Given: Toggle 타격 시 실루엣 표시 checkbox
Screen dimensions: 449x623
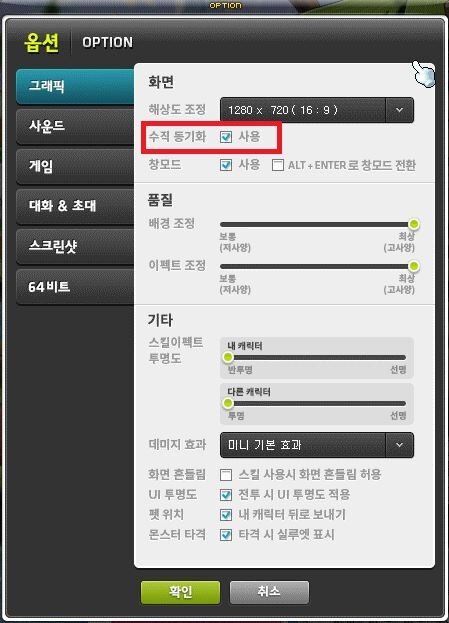Looking at the screenshot, I should 226,535.
